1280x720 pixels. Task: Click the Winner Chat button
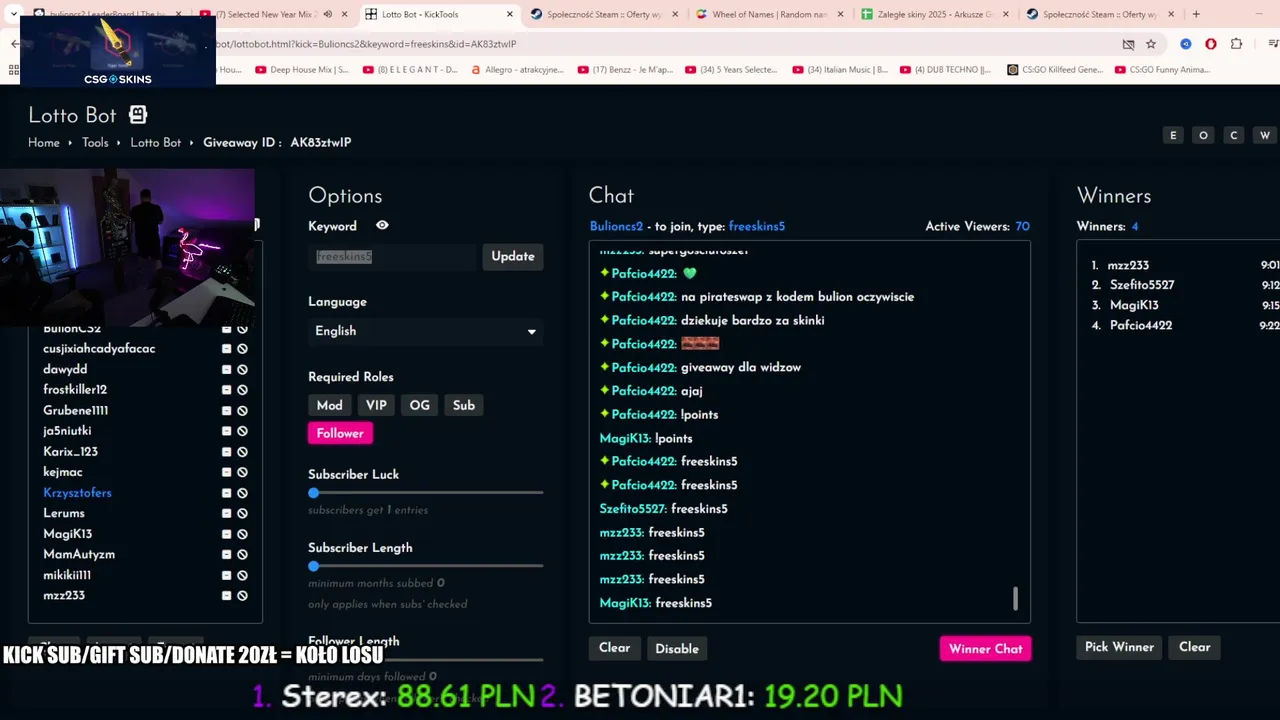point(985,649)
